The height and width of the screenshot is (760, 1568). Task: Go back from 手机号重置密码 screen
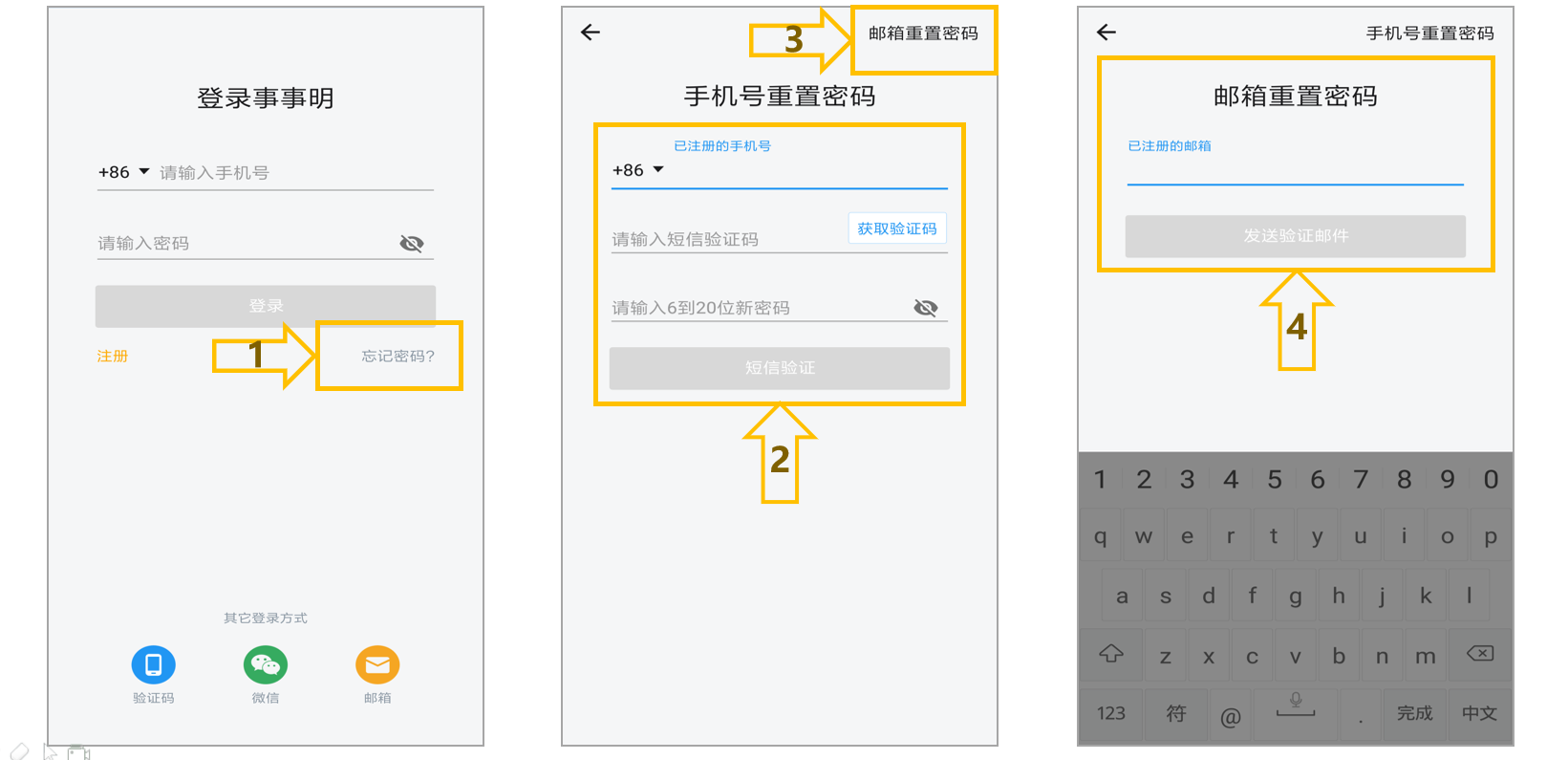click(591, 33)
